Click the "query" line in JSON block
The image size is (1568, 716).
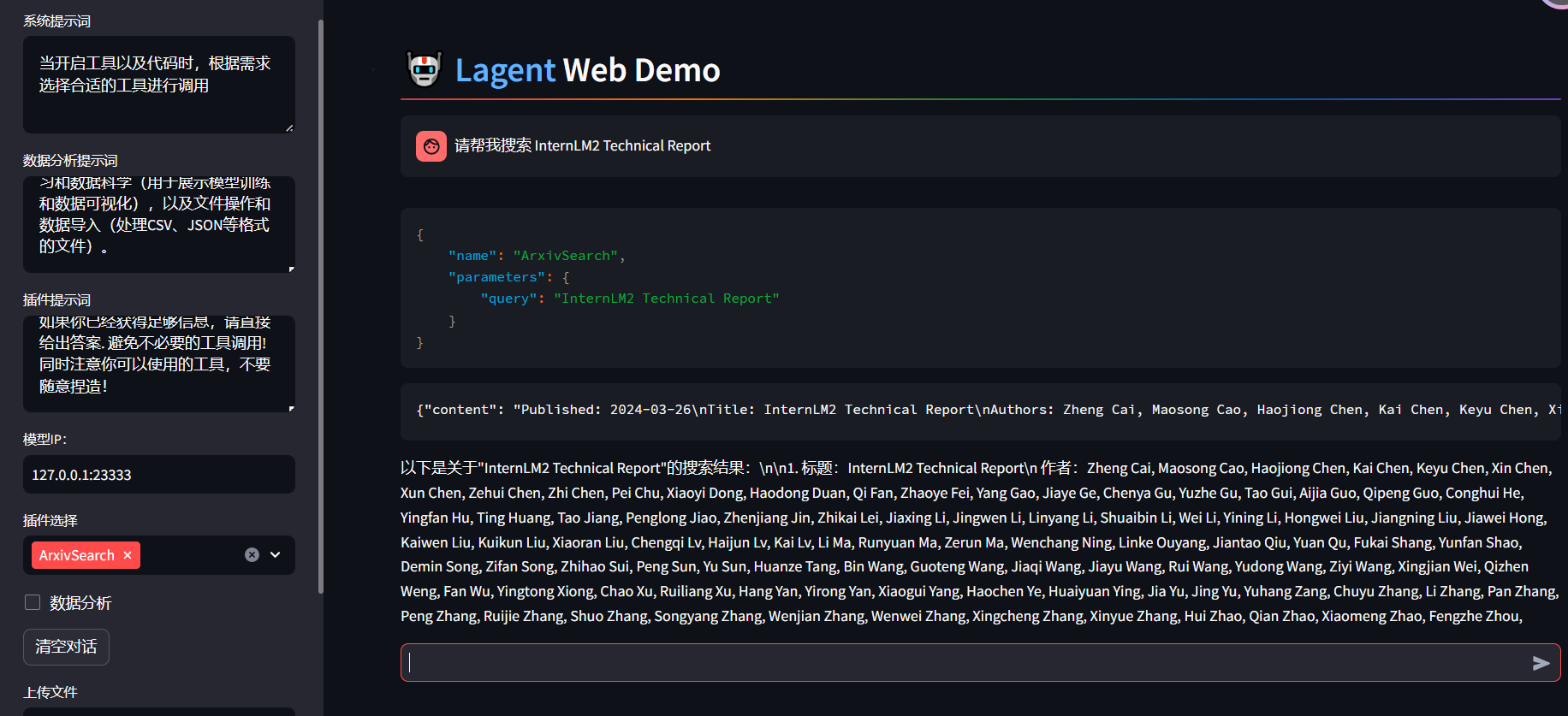point(630,299)
